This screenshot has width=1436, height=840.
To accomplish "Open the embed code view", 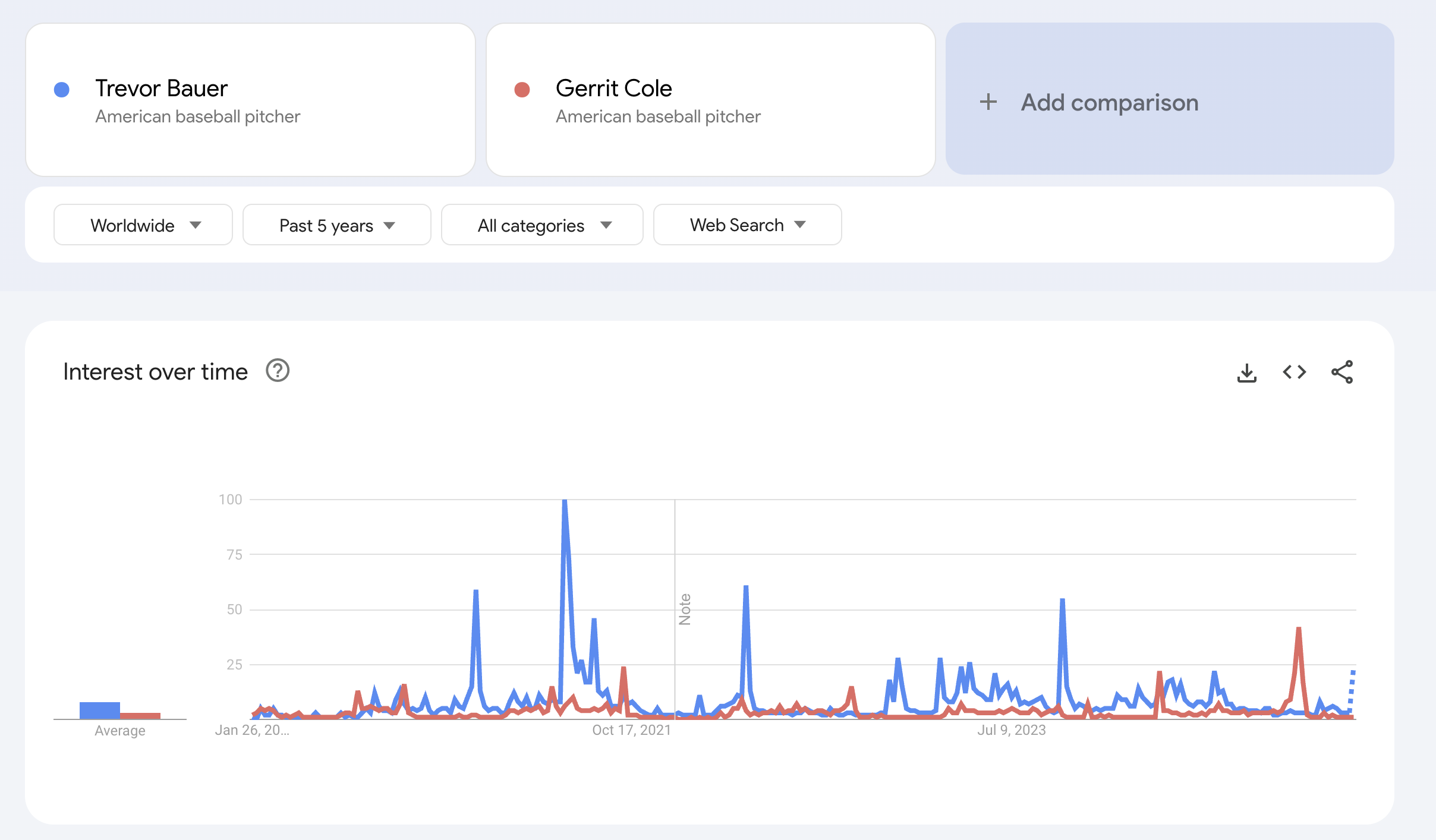I will (x=1294, y=372).
